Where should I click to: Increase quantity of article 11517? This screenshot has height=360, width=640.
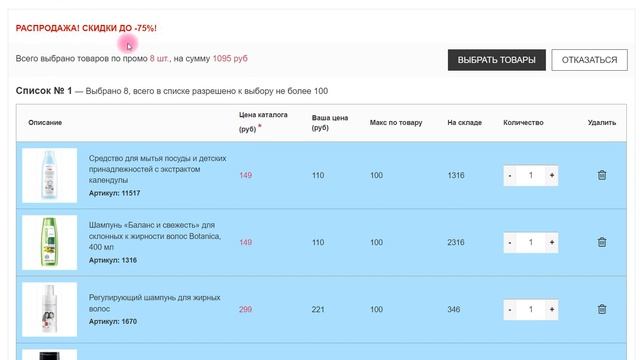(552, 176)
